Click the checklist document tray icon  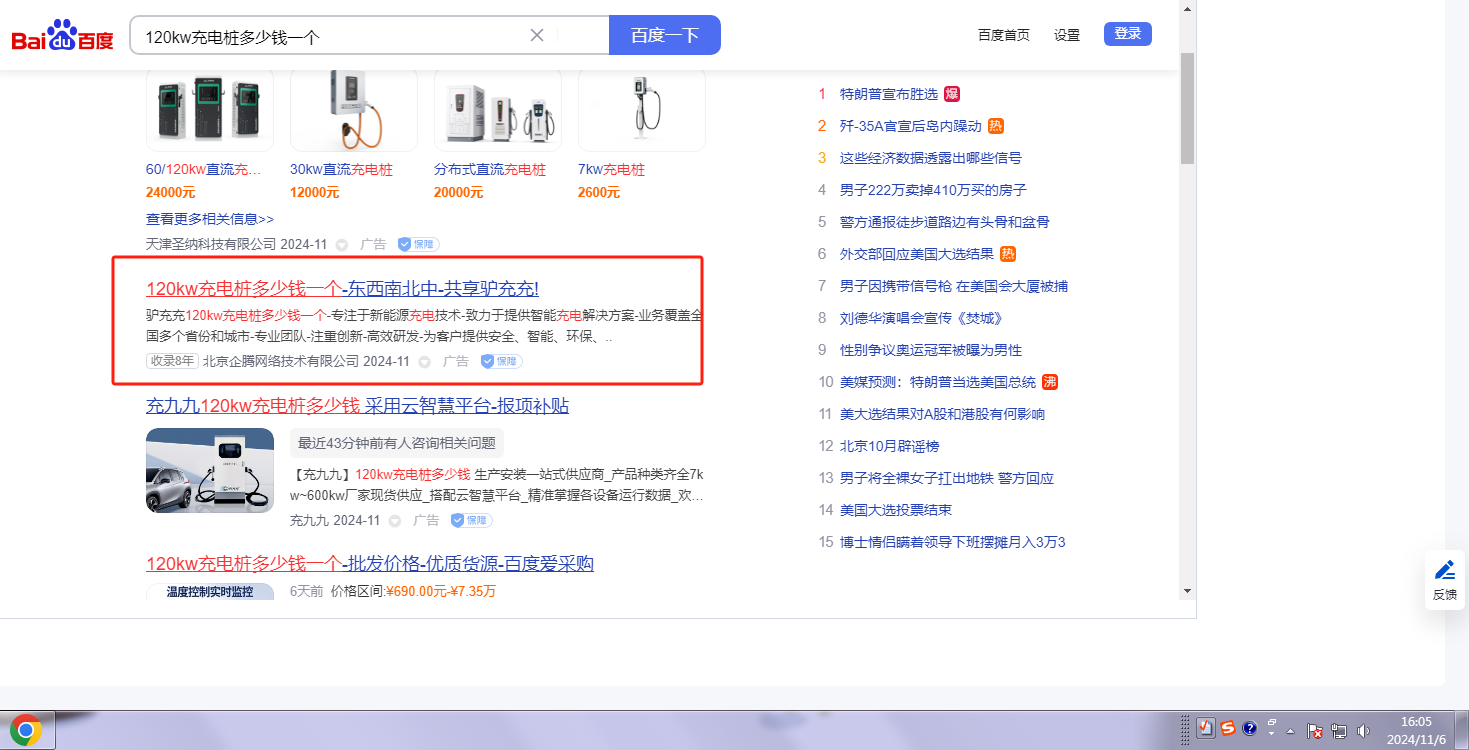pyautogui.click(x=1206, y=729)
